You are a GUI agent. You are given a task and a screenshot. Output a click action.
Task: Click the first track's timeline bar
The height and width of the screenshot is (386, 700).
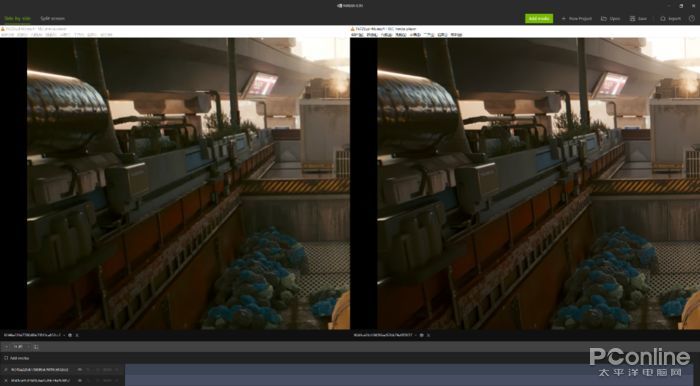[x=409, y=369]
